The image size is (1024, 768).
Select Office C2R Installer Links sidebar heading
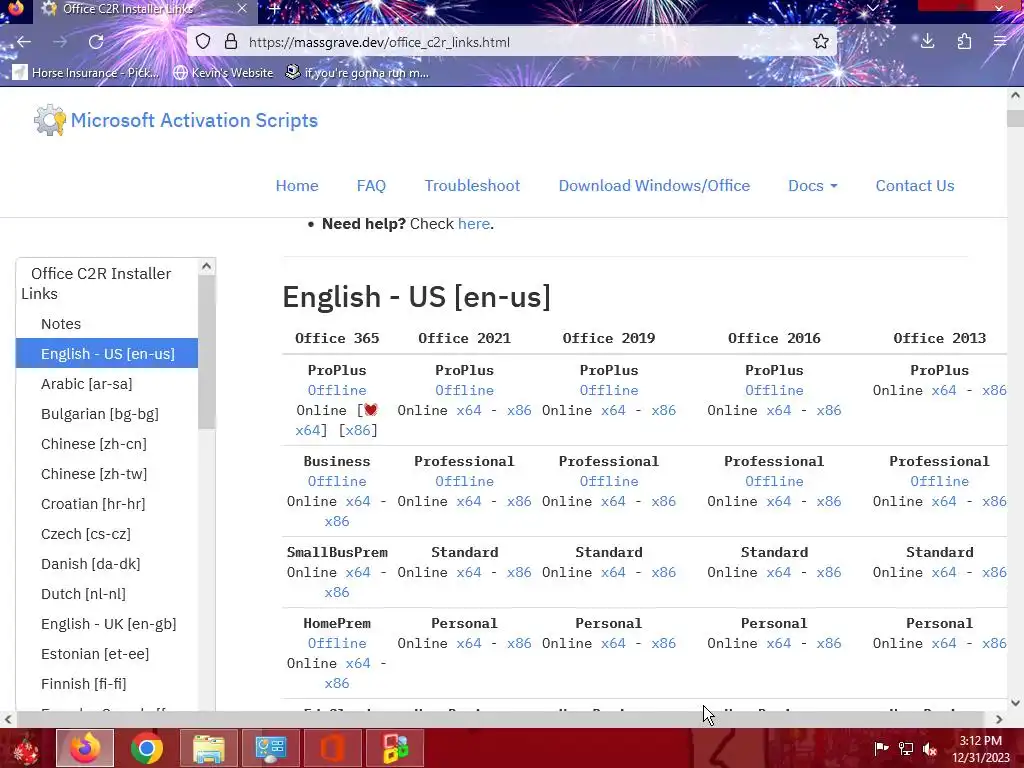[96, 283]
